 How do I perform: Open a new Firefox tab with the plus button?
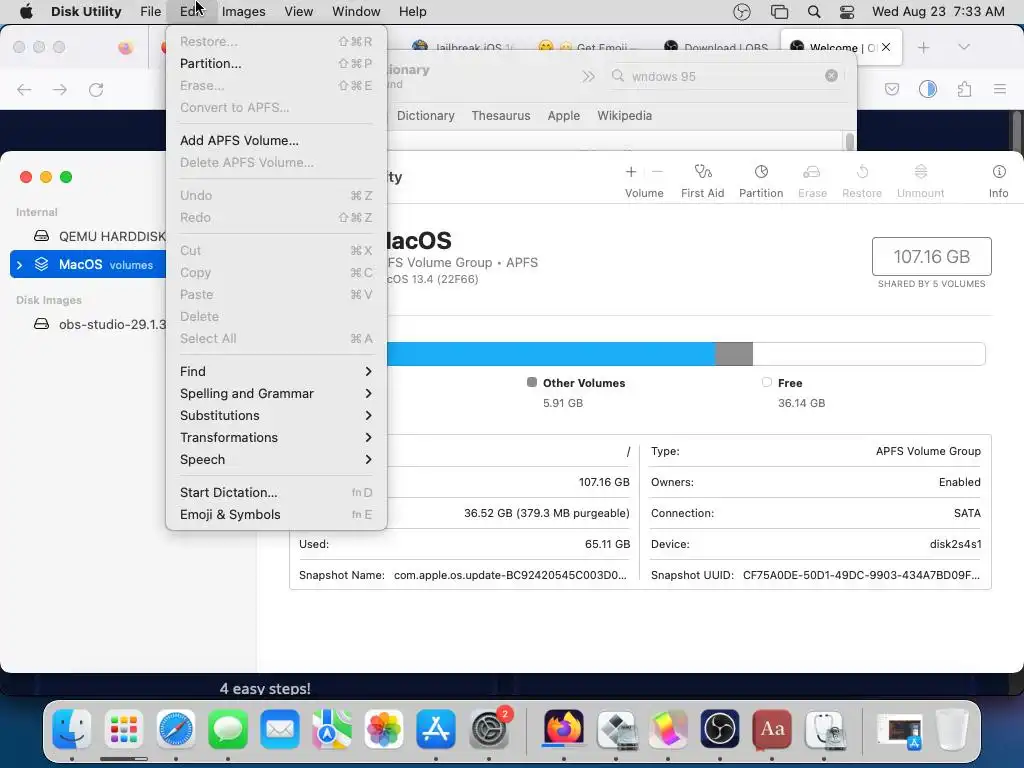(x=923, y=47)
